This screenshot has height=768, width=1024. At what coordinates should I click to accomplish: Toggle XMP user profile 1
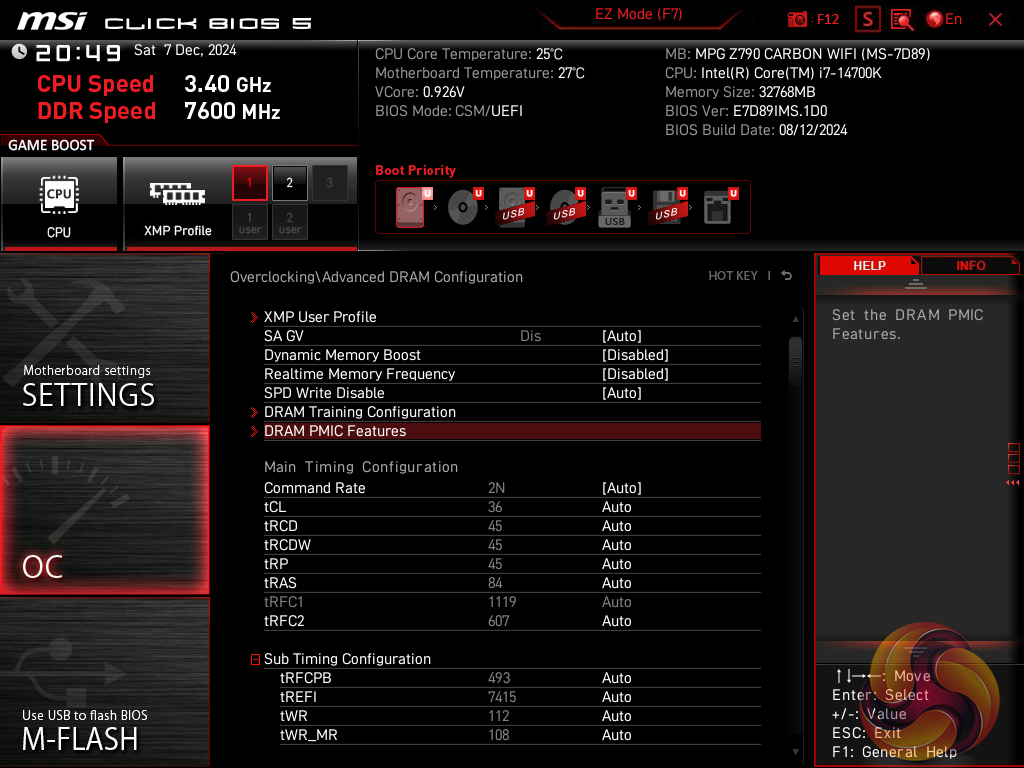pyautogui.click(x=250, y=222)
